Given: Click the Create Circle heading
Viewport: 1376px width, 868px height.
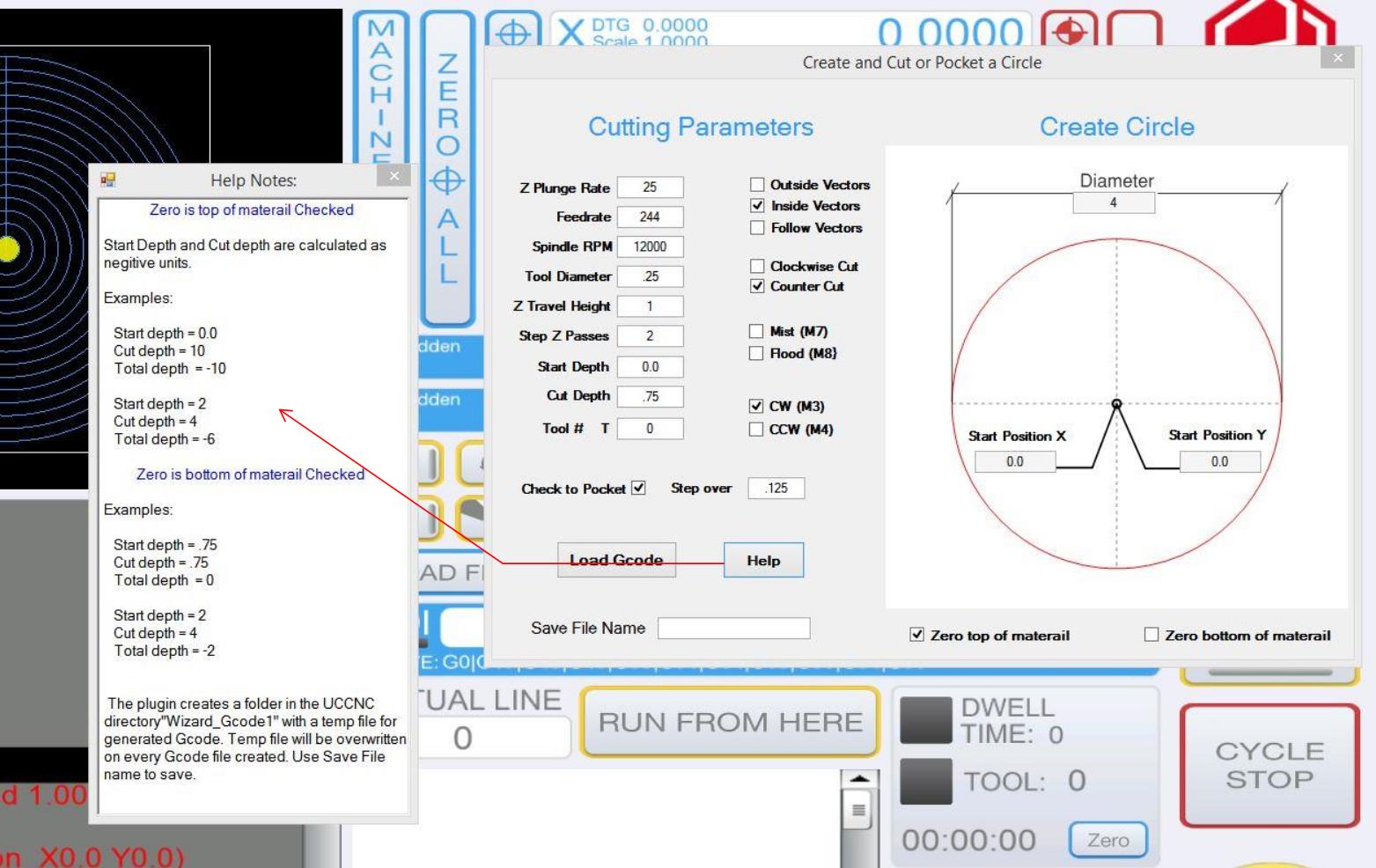Looking at the screenshot, I should click(1116, 127).
